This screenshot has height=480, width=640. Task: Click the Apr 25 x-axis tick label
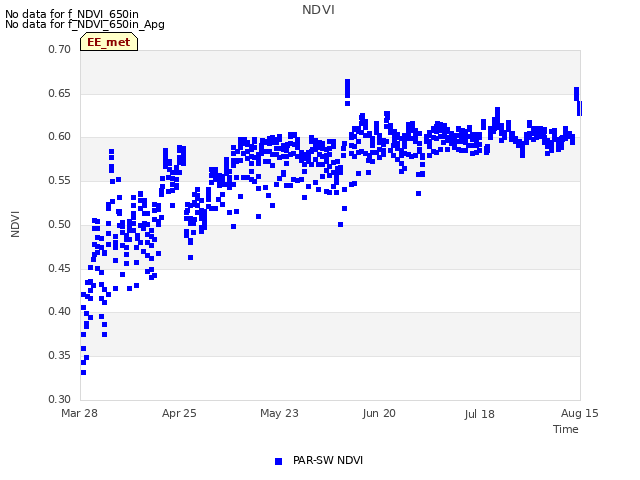[x=179, y=413]
